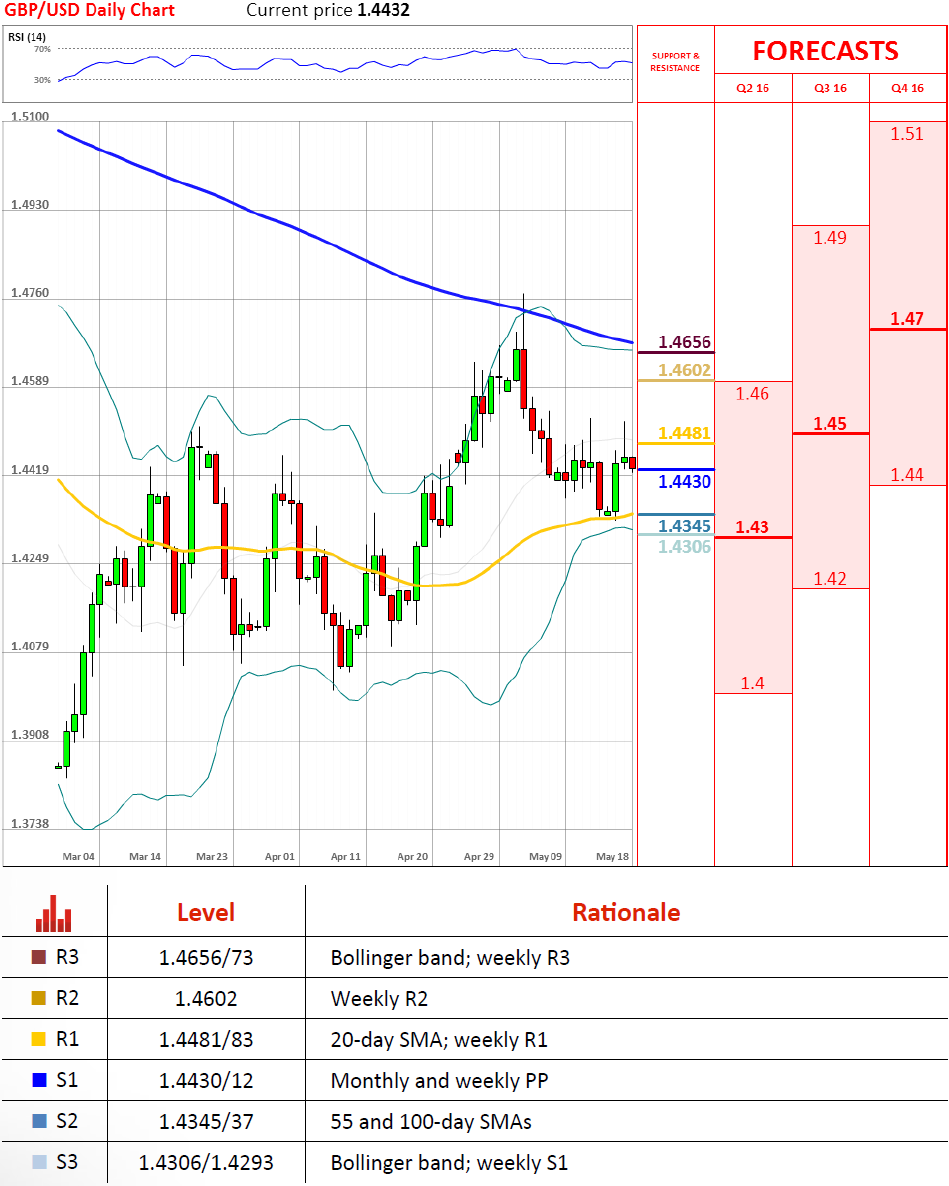Click the 1.5100 price axis label
Image resolution: width=949 pixels, height=1186 pixels.
pos(30,116)
